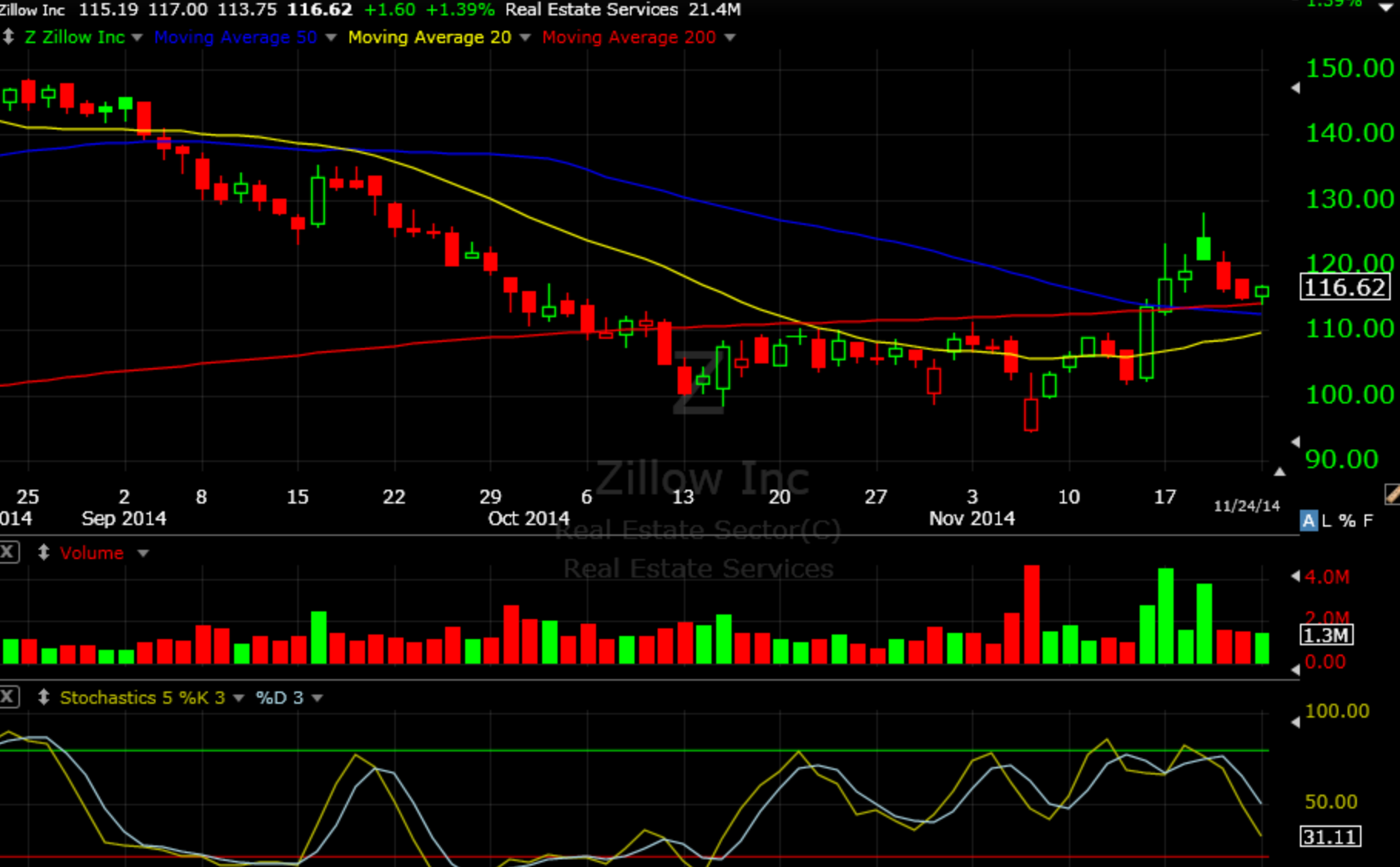Open the Moving Average 200 dropdown arrow
Viewport: 1400px width, 867px height.
tap(730, 38)
